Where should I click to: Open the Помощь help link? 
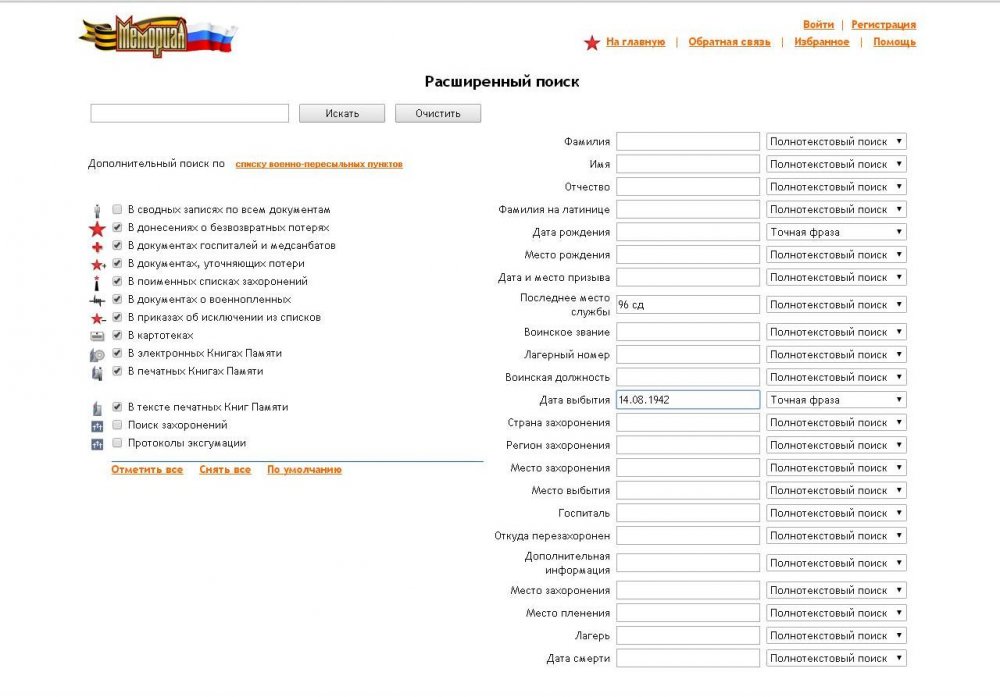point(894,42)
